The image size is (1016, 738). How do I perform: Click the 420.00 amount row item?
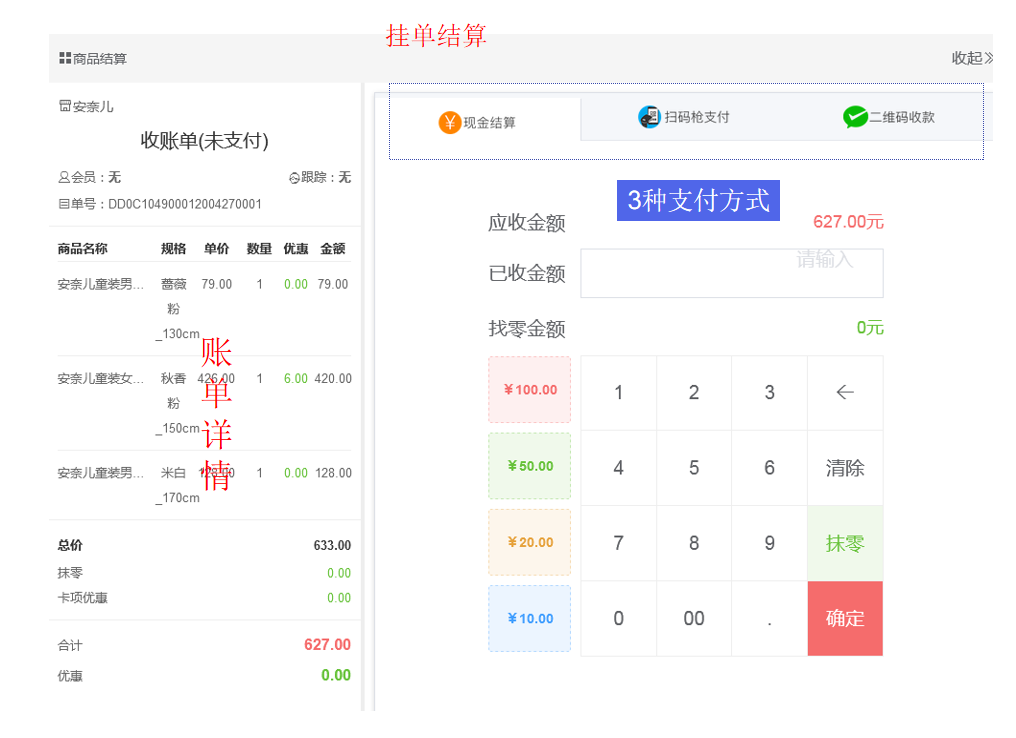pos(333,378)
